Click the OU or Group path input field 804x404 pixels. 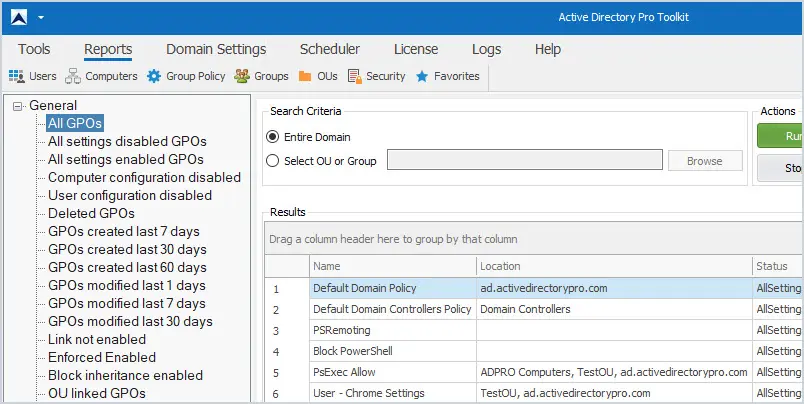coord(525,160)
